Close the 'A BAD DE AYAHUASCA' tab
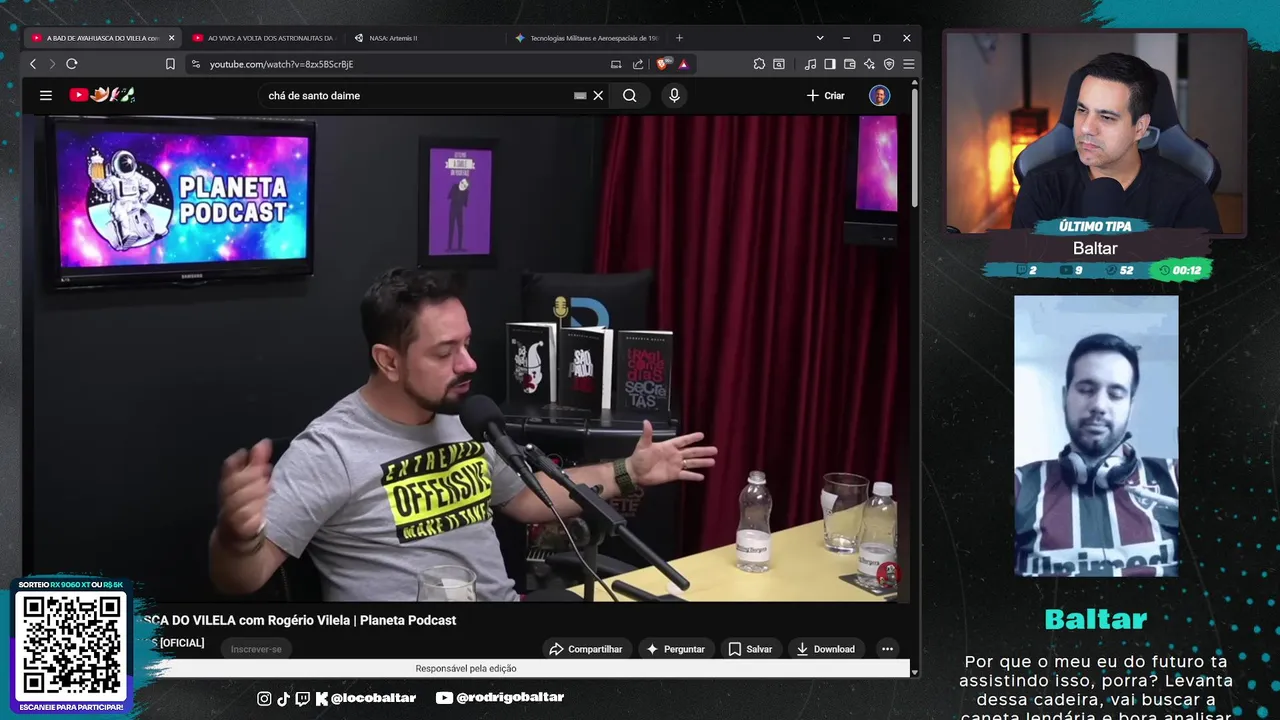 click(x=171, y=38)
